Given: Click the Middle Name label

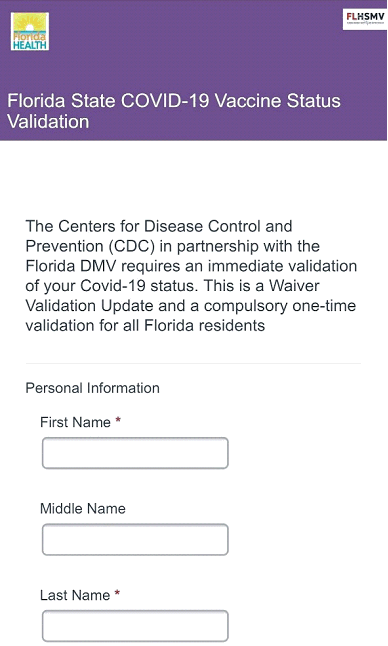Looking at the screenshot, I should [x=83, y=509].
